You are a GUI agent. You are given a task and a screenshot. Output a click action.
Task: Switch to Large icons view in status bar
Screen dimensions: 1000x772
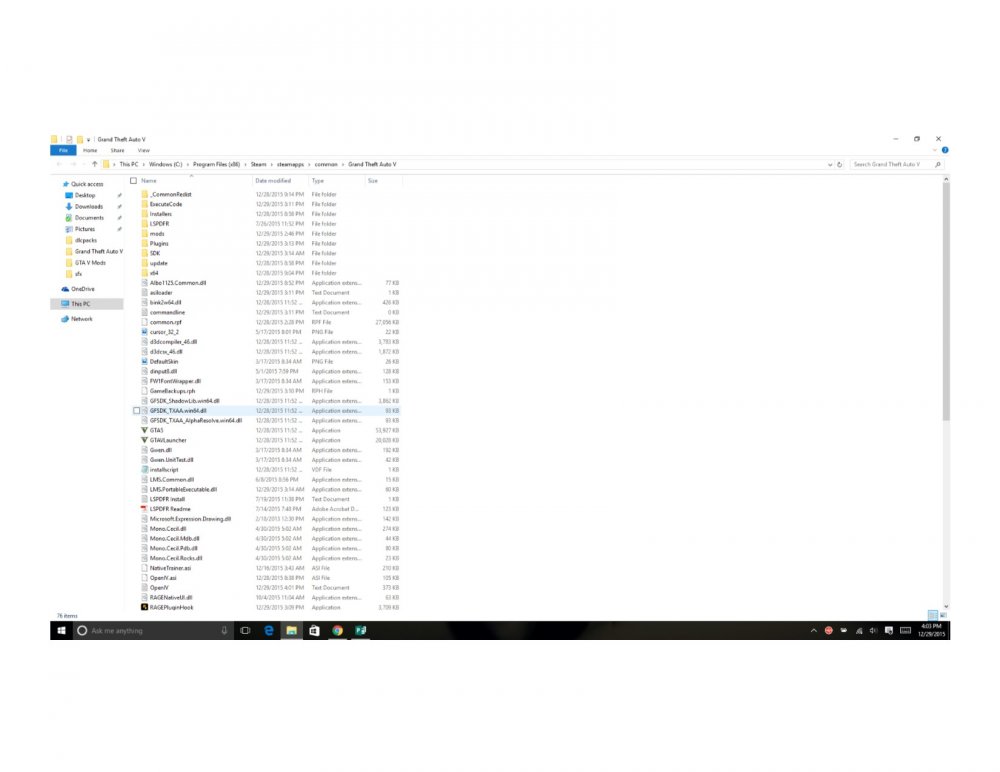point(943,615)
